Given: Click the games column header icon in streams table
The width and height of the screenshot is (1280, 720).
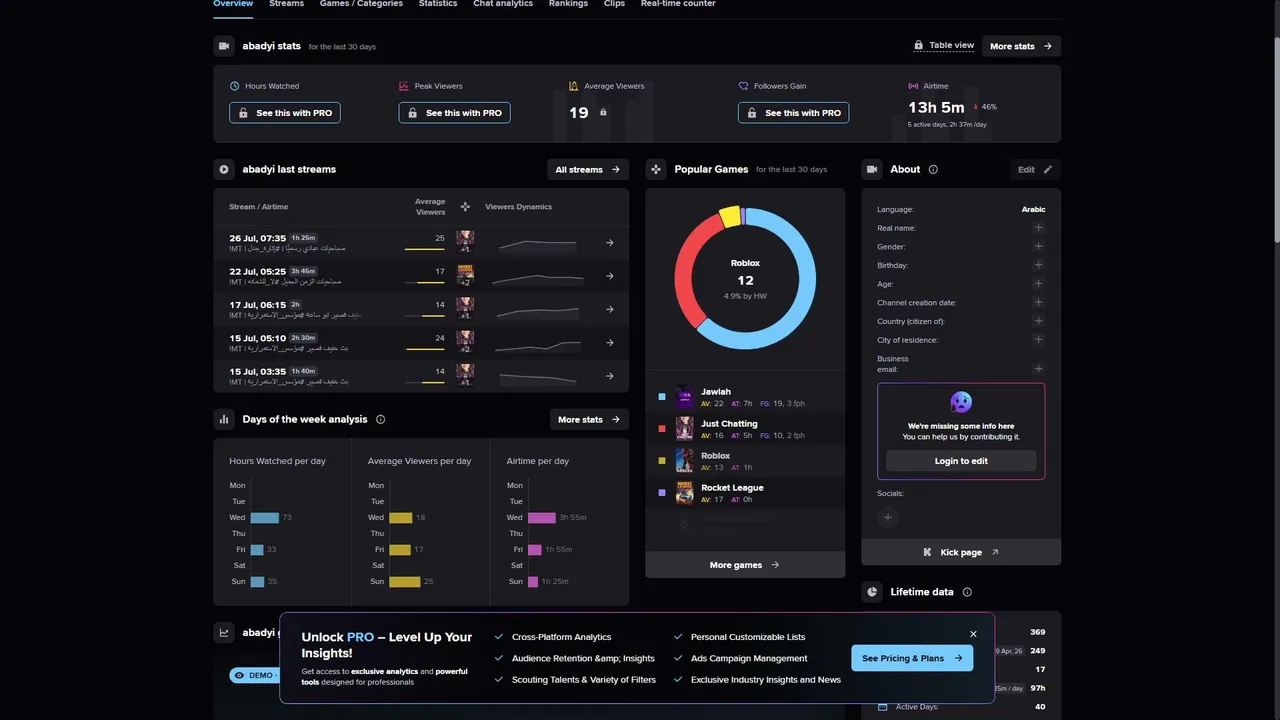Looking at the screenshot, I should 465,207.
